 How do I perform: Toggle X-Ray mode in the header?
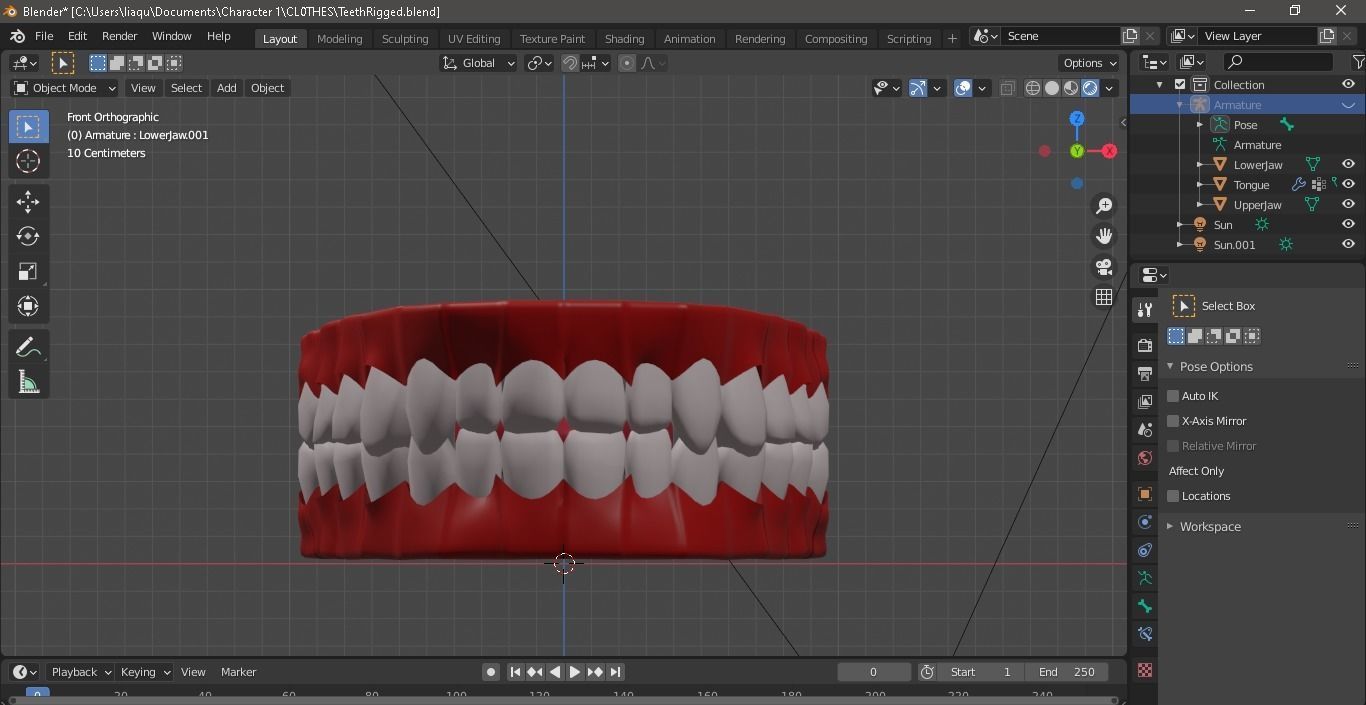[x=1007, y=88]
